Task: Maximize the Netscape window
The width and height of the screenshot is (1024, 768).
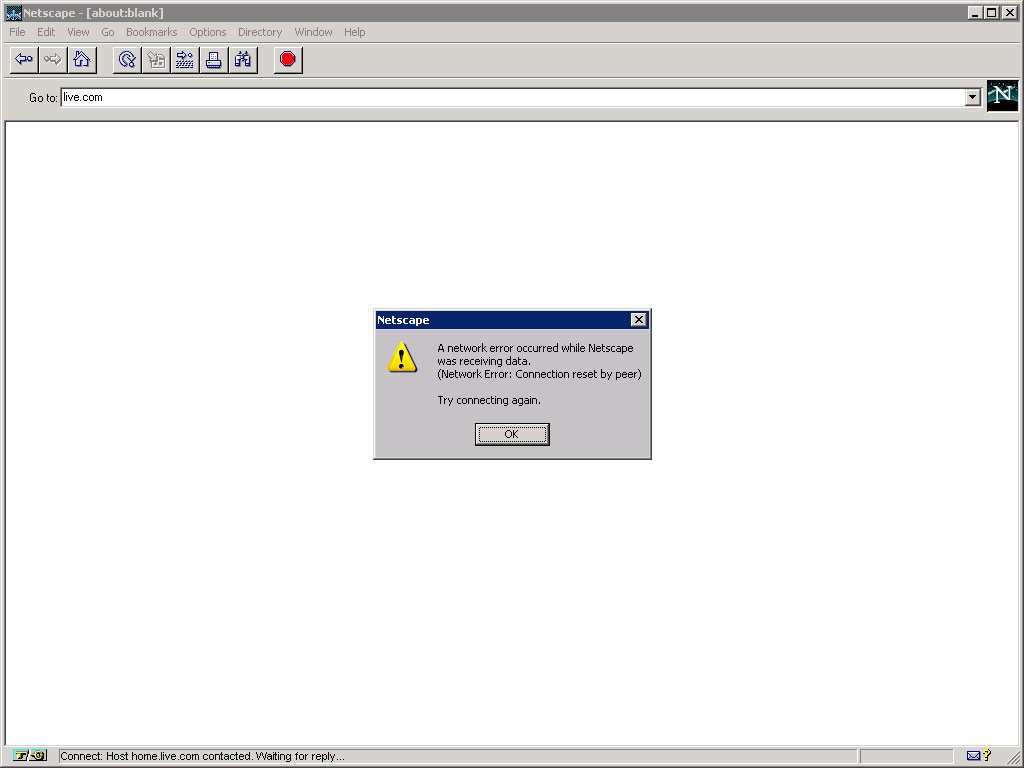Action: tap(991, 12)
